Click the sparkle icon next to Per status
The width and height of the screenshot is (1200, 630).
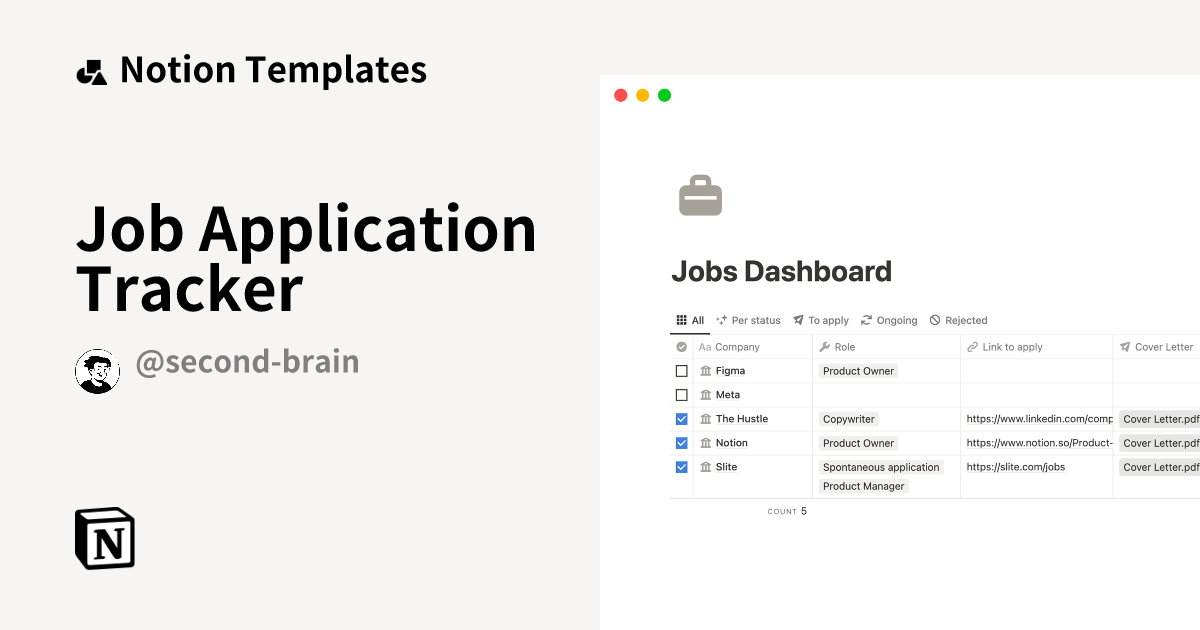point(718,320)
